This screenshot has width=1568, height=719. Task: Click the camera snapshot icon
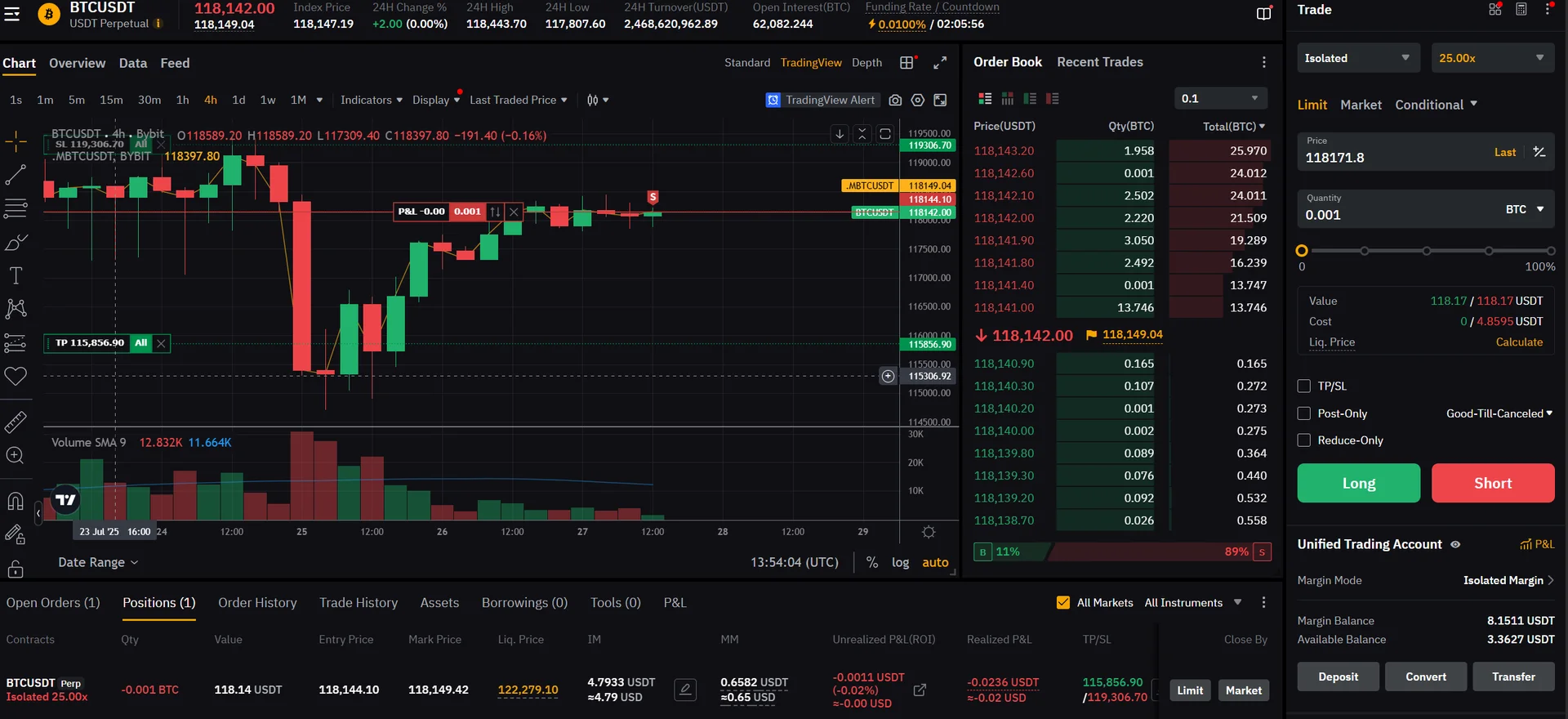[x=895, y=100]
